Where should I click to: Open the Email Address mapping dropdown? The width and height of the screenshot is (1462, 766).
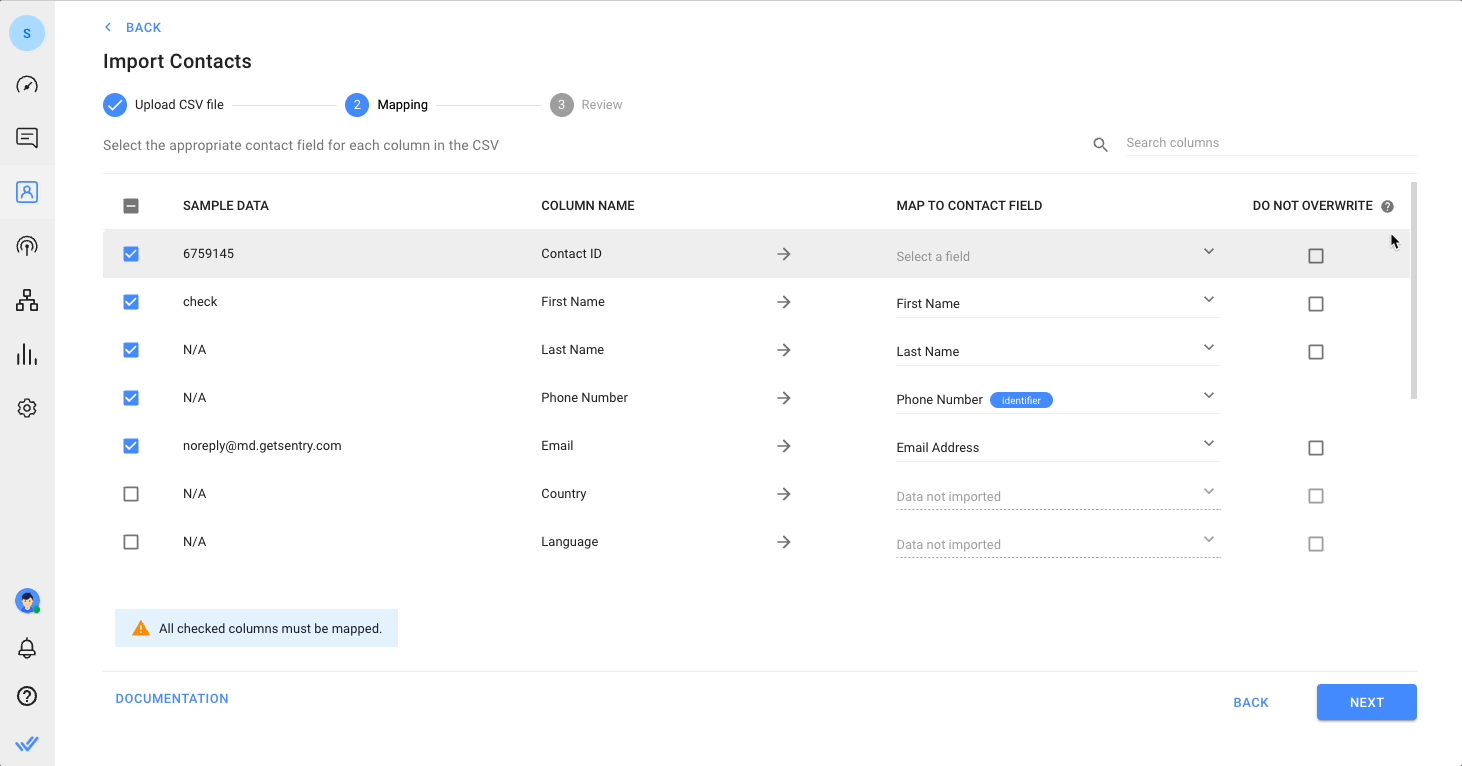coord(1056,447)
